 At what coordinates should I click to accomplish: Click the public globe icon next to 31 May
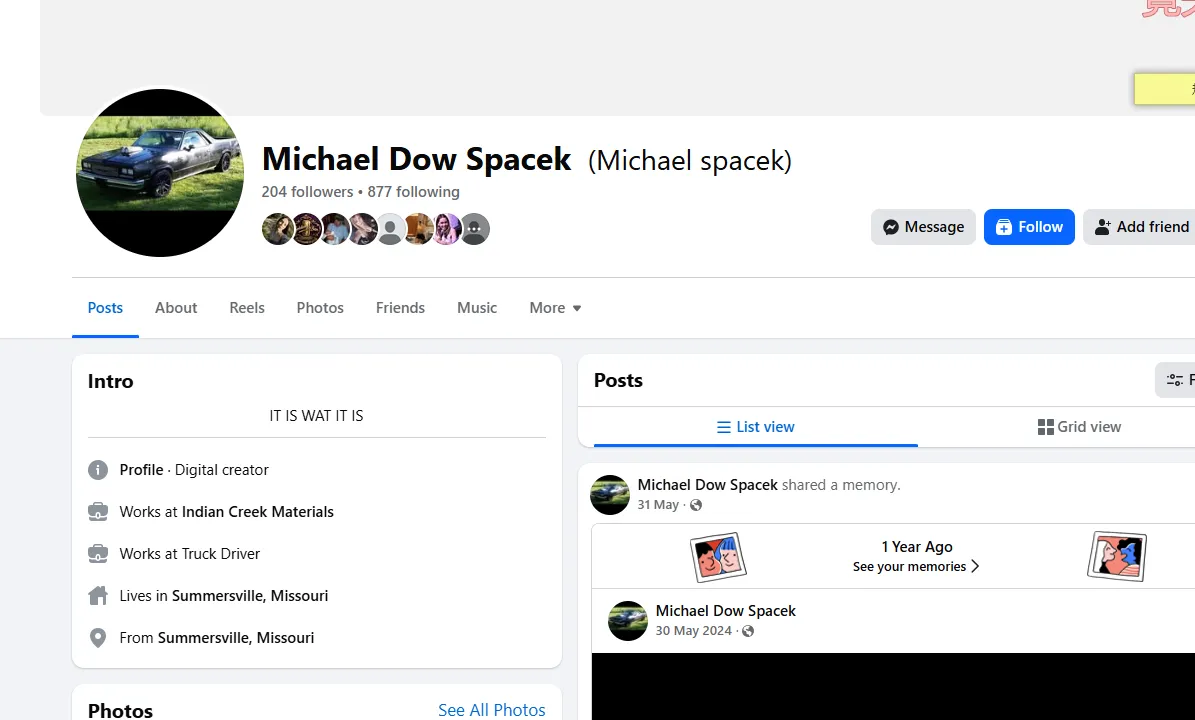point(696,504)
